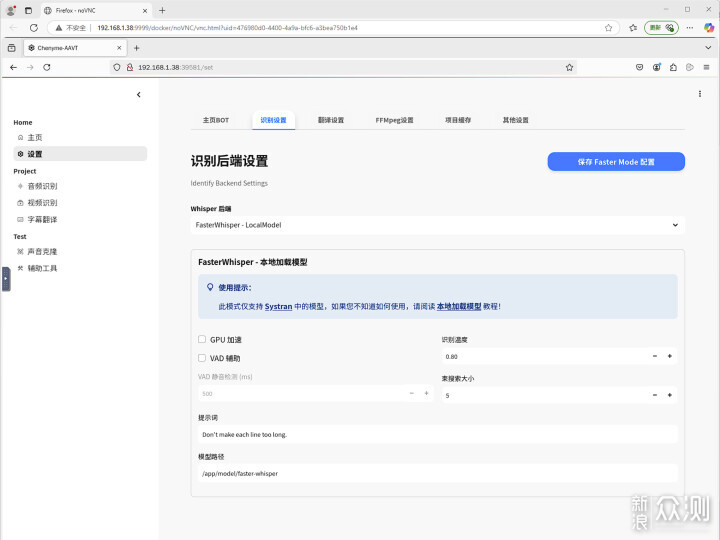The image size is (720, 540).
Task: Switch to the 其他设置 tab
Action: [515, 120]
